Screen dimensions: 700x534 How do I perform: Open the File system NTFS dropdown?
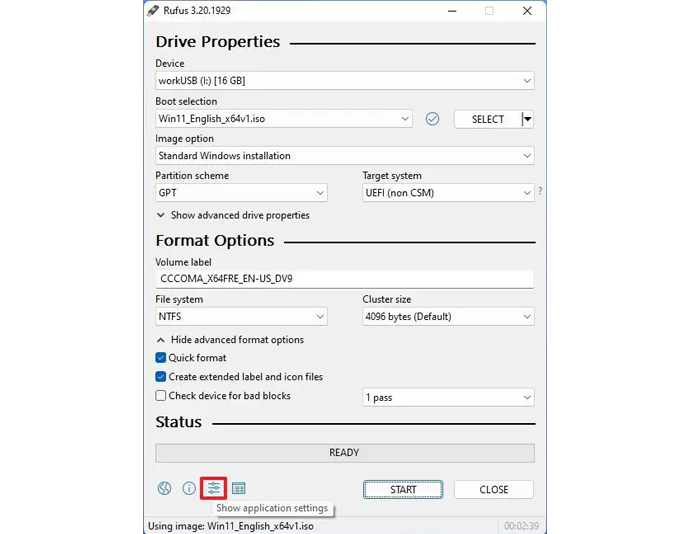pos(241,317)
